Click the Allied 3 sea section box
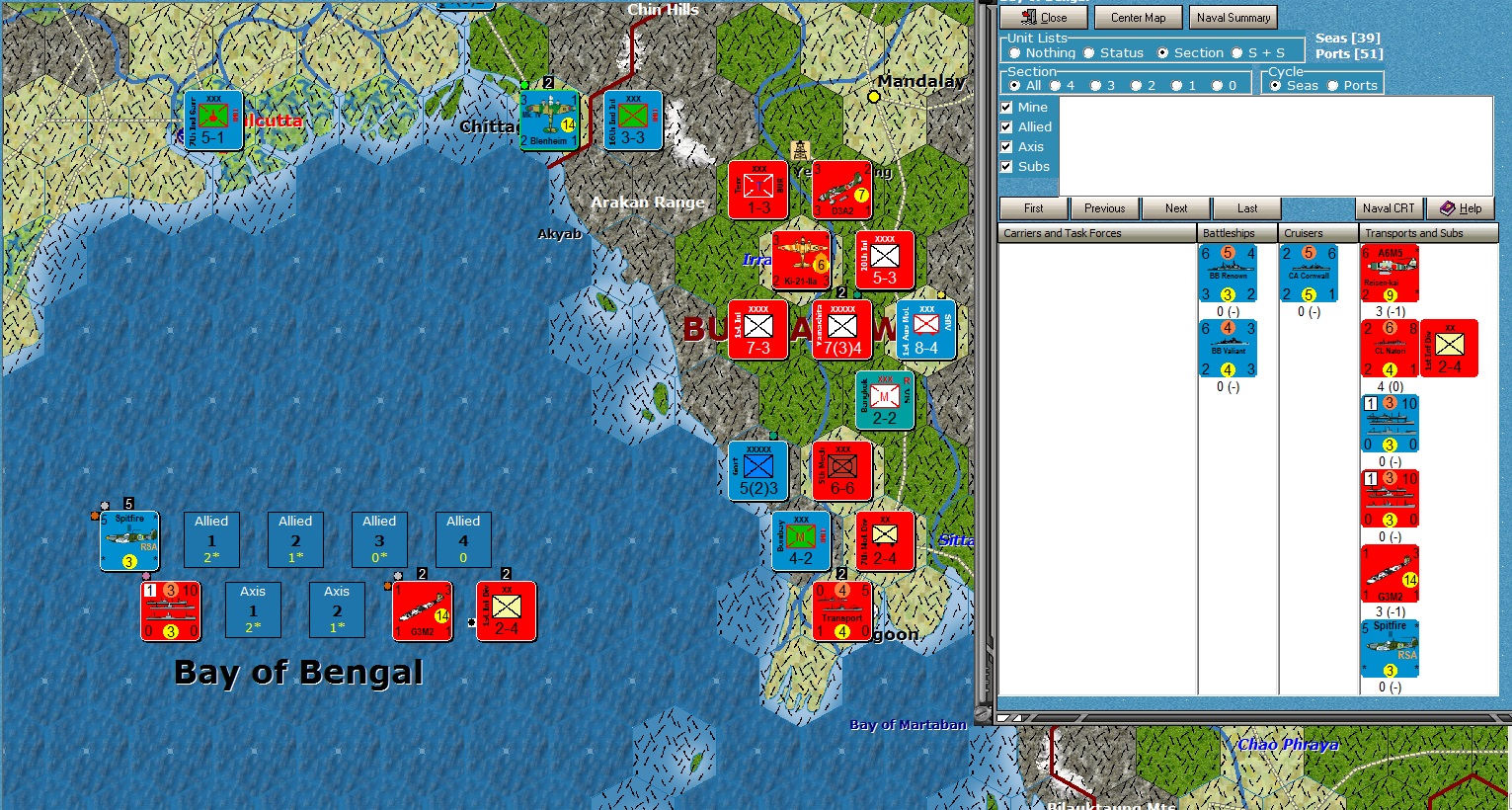Image resolution: width=1512 pixels, height=810 pixels. tap(379, 539)
